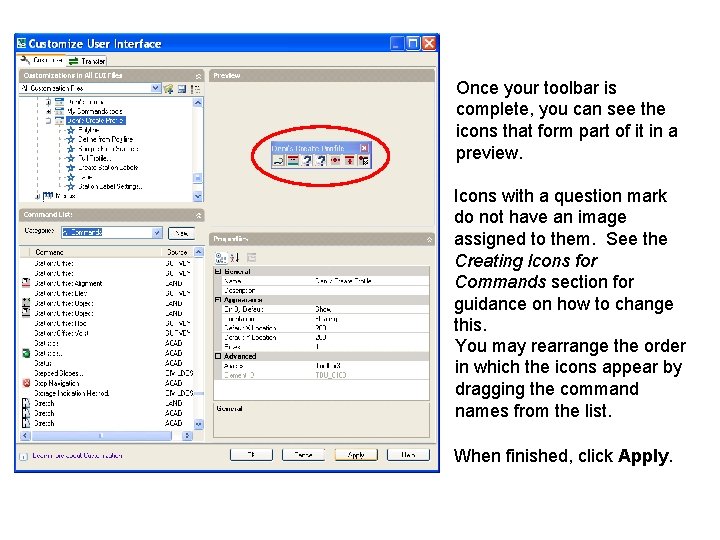Open the Learn more about Customization link

[77, 456]
